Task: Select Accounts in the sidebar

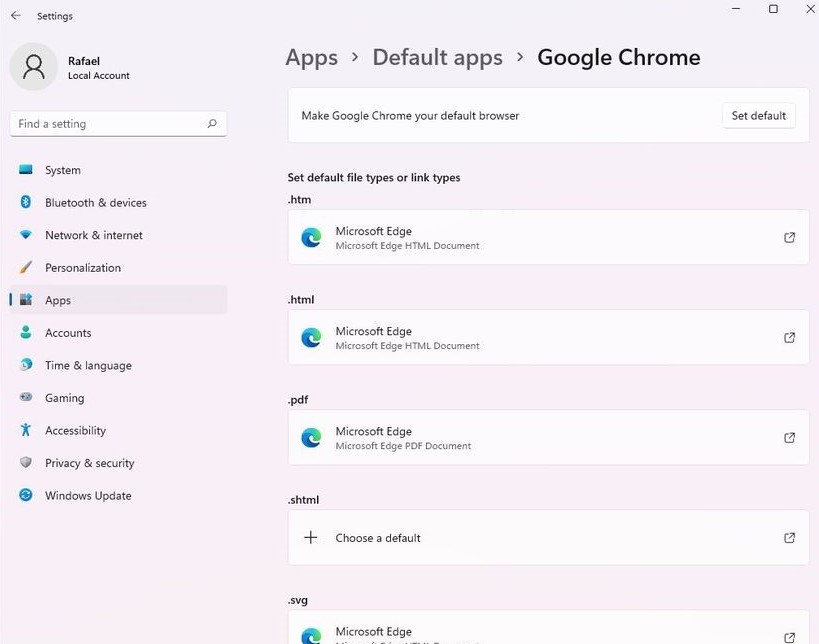Action: point(119,333)
